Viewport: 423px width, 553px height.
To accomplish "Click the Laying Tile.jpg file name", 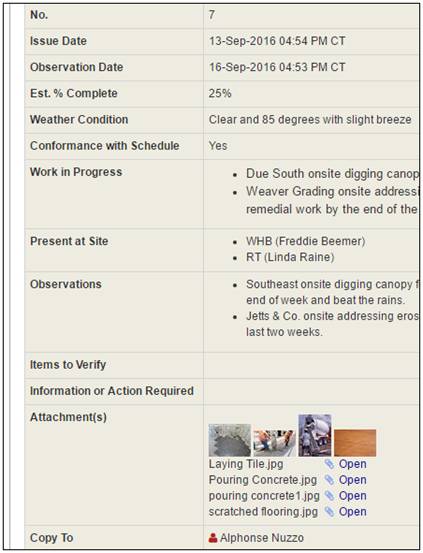I will pos(246,464).
